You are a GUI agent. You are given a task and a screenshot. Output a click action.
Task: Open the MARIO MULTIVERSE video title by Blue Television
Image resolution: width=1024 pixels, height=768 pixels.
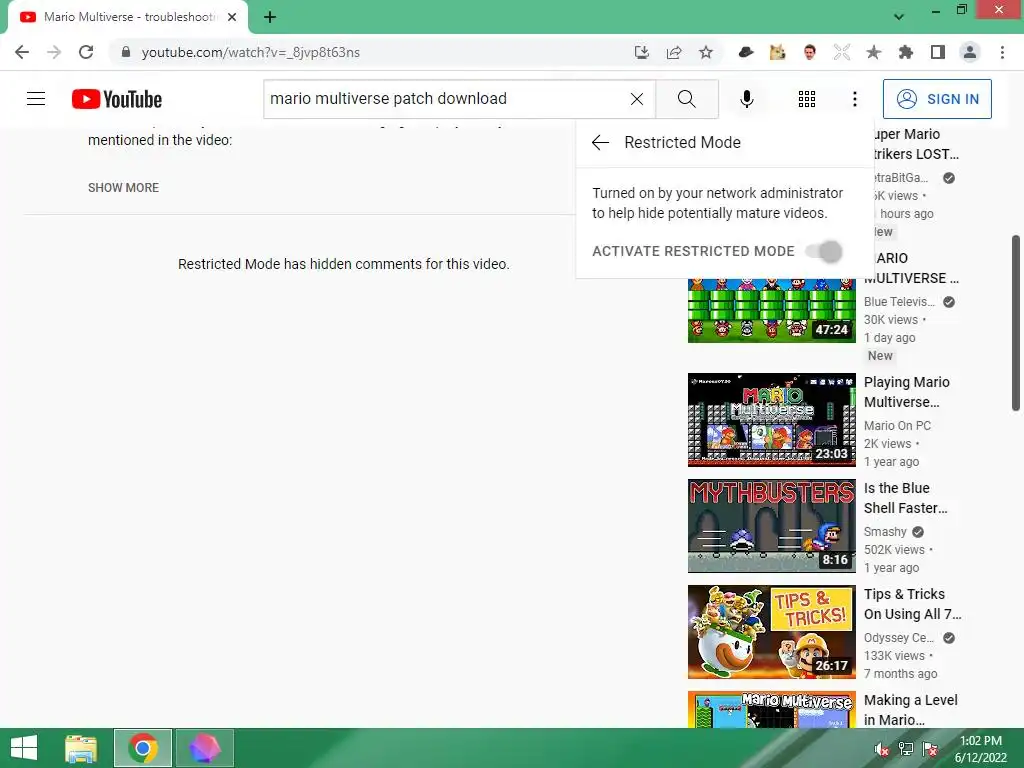[916, 268]
